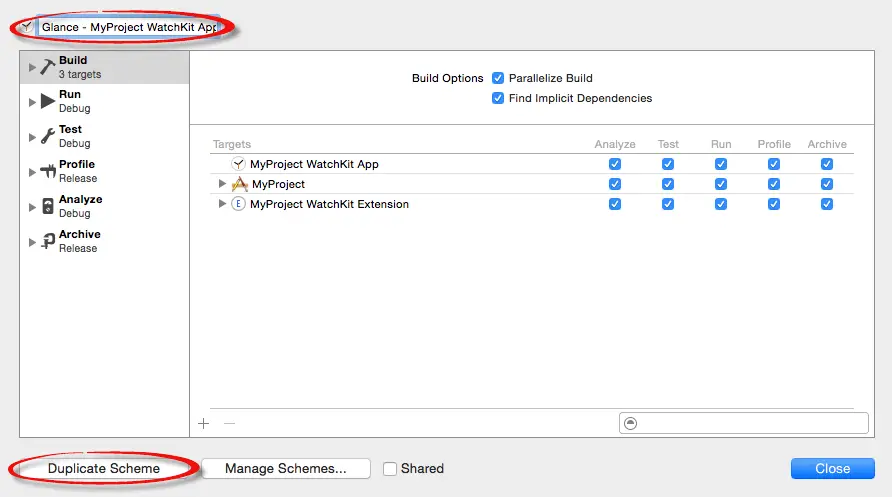The height and width of the screenshot is (497, 892).
Task: Click the Run play icon
Action: click(47, 101)
